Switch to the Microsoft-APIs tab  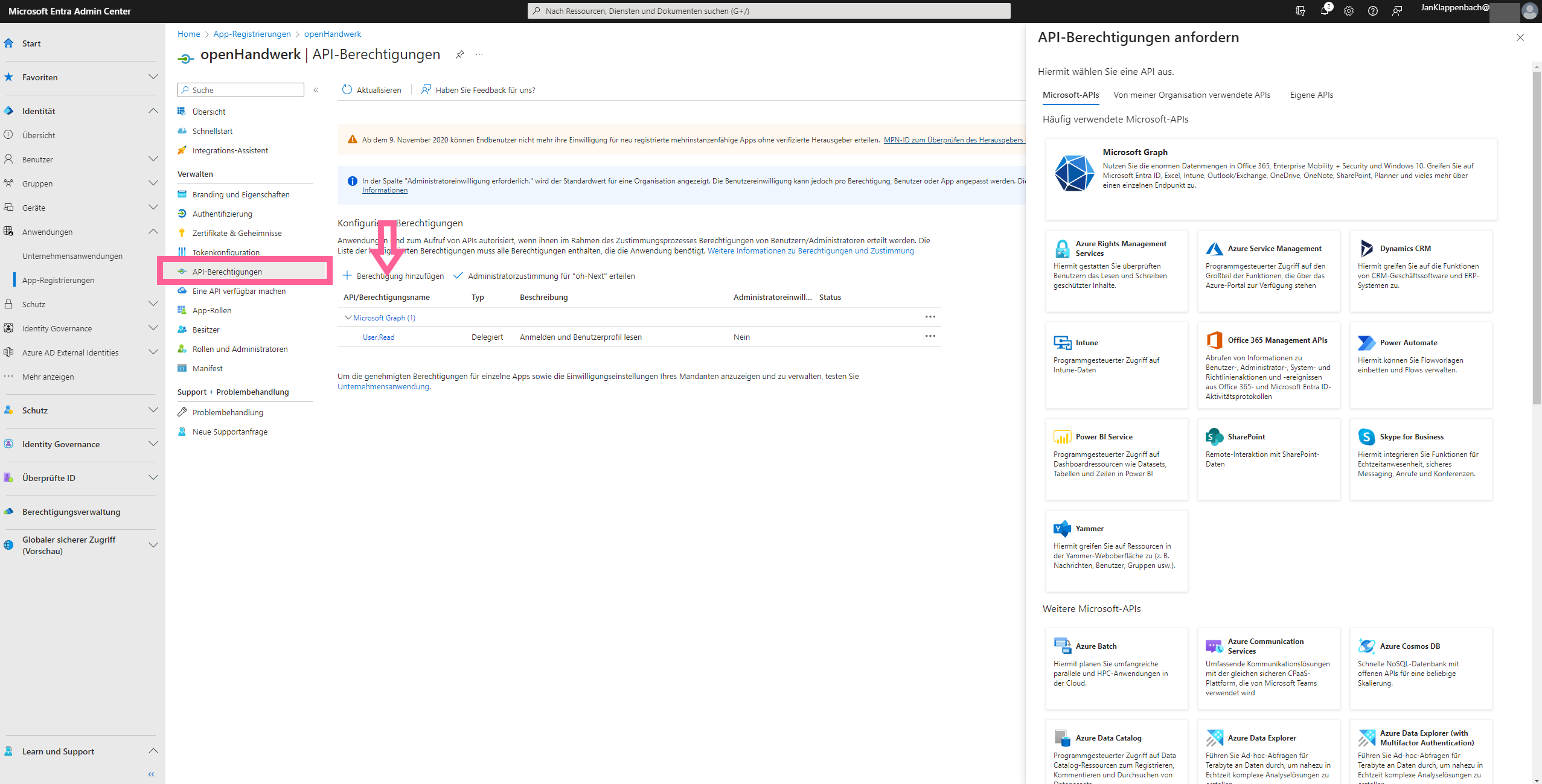coord(1070,95)
